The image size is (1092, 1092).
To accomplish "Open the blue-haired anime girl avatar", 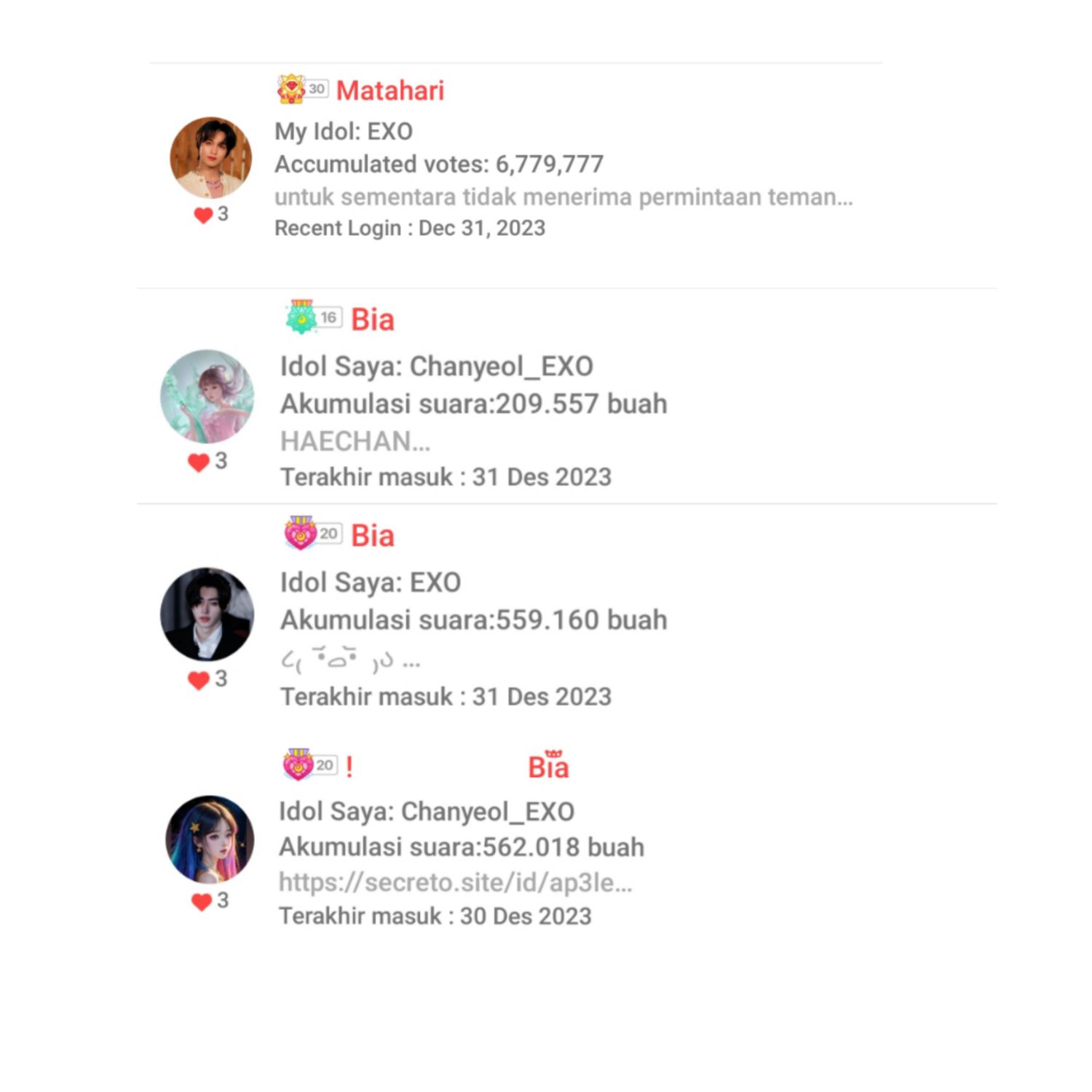I will coord(210,839).
